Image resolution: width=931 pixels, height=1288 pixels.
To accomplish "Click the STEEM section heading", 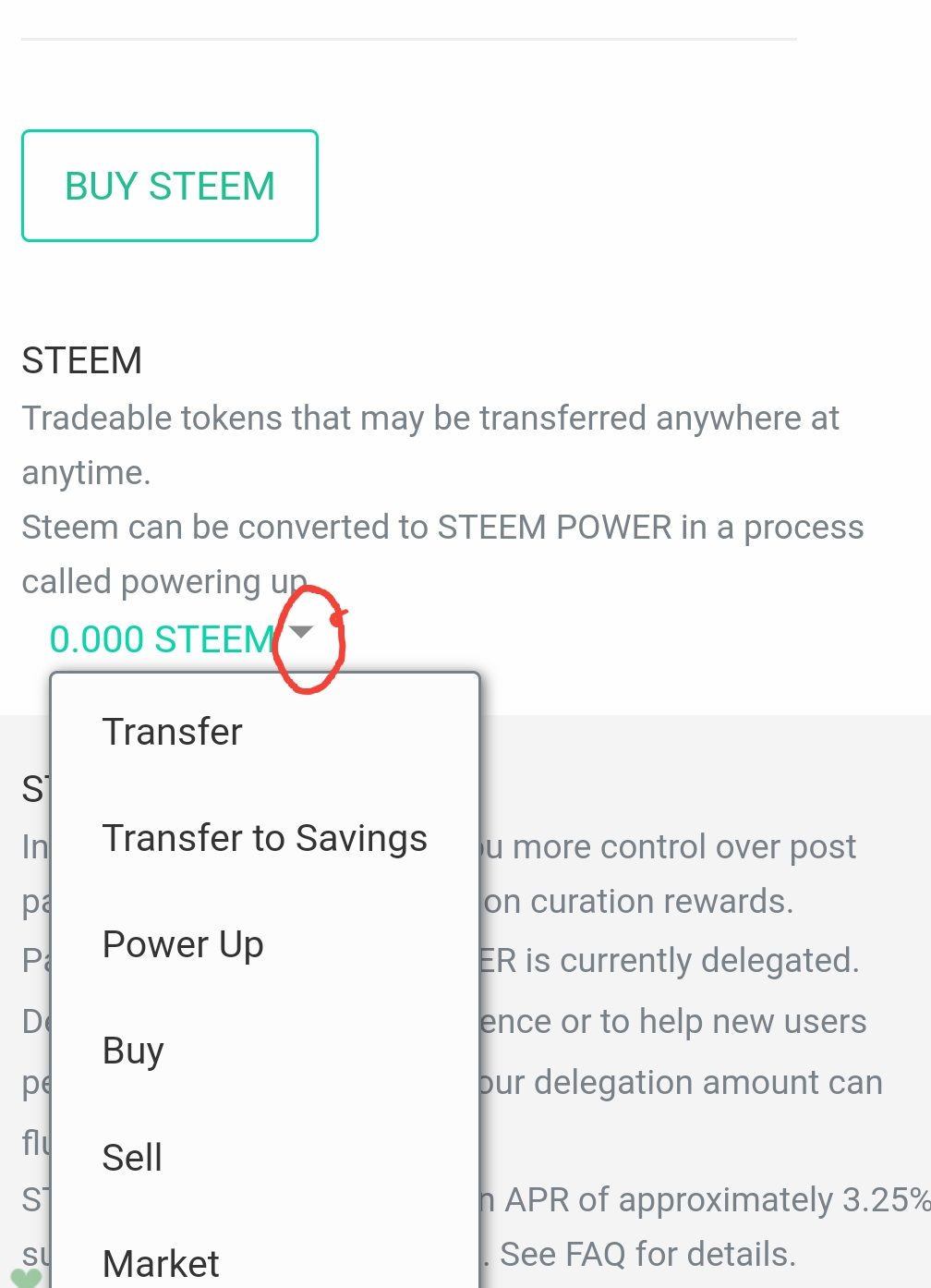I will coord(81,360).
